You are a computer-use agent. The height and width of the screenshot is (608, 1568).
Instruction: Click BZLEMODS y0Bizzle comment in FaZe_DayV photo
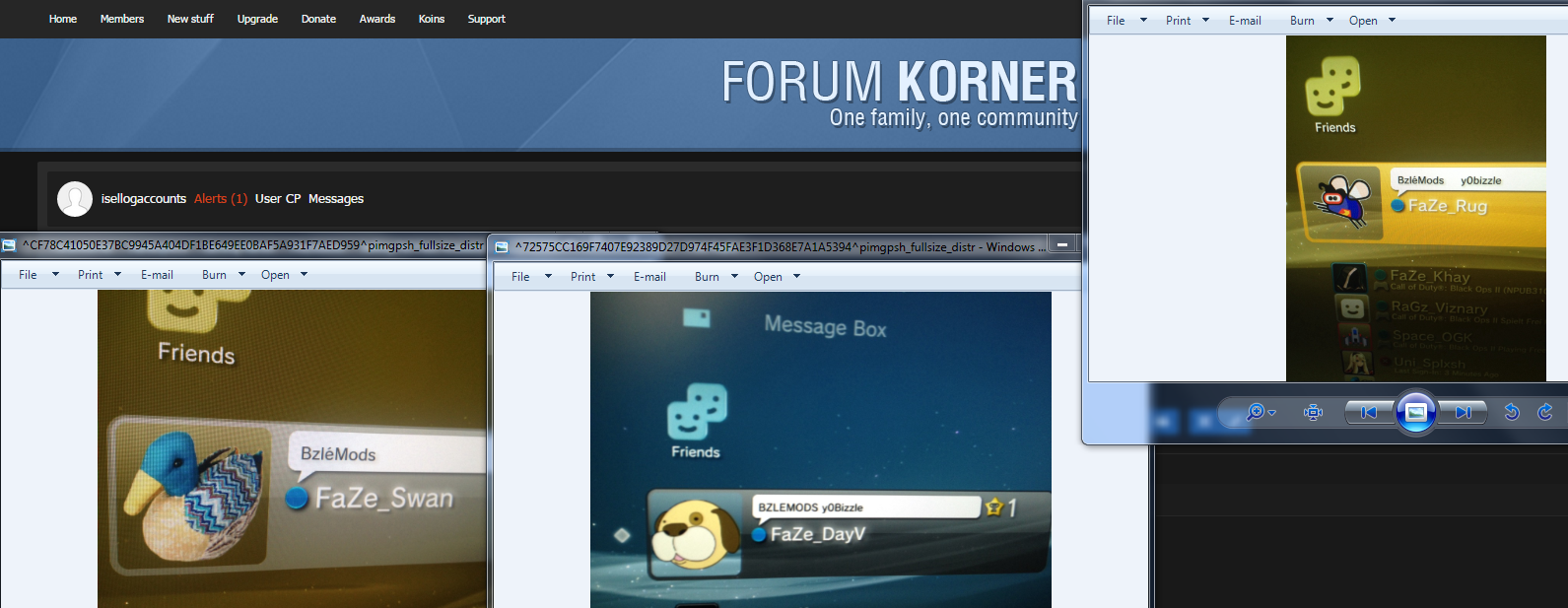click(x=810, y=507)
